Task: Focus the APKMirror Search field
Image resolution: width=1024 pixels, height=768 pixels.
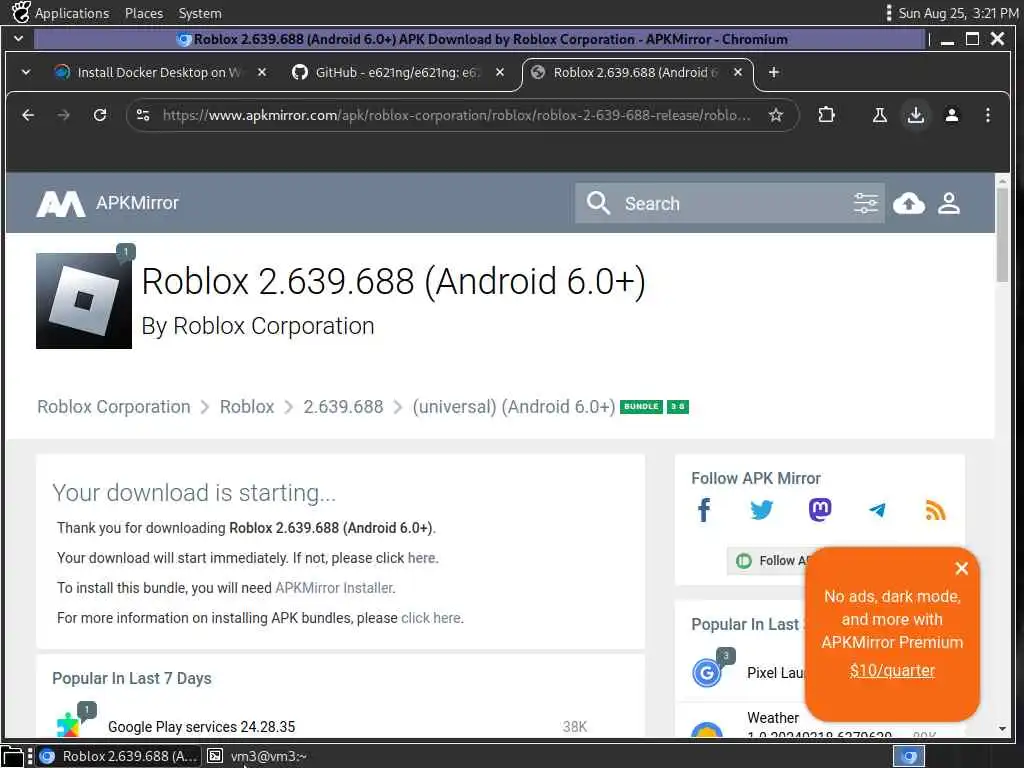Action: [x=729, y=203]
